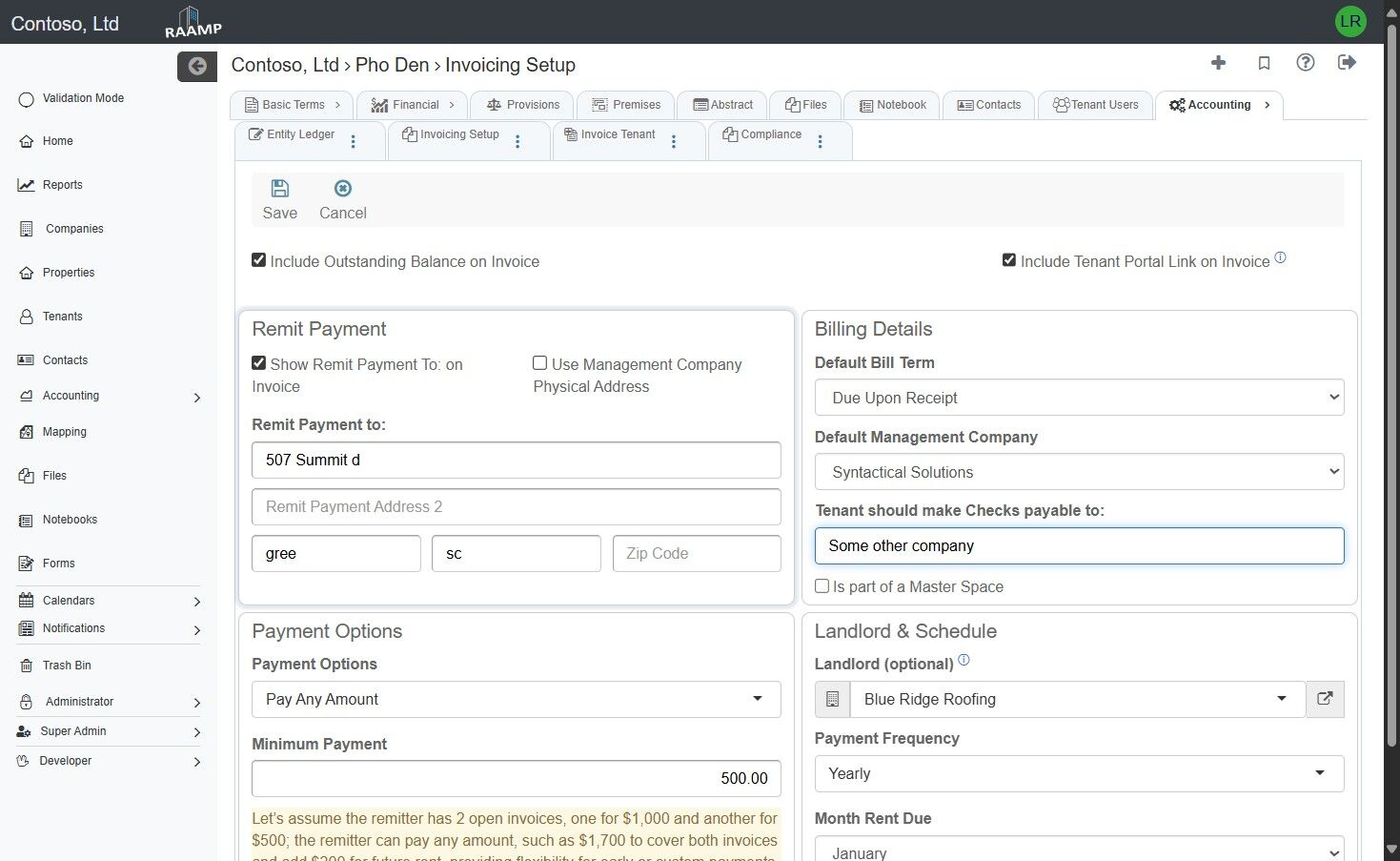
Task: Click the Trash Bin icon in sidebar
Action: pos(26,666)
